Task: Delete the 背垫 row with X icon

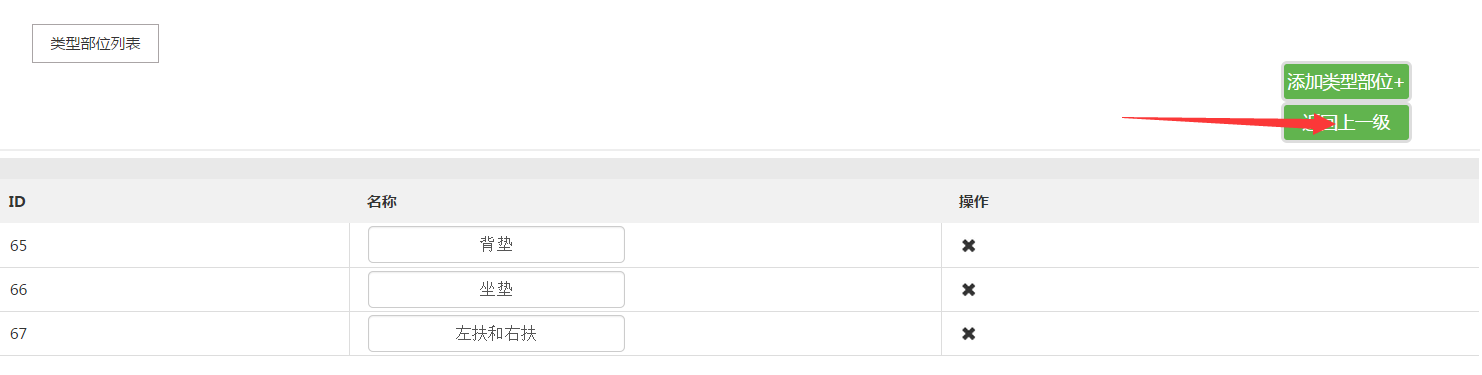Action: coord(968,245)
